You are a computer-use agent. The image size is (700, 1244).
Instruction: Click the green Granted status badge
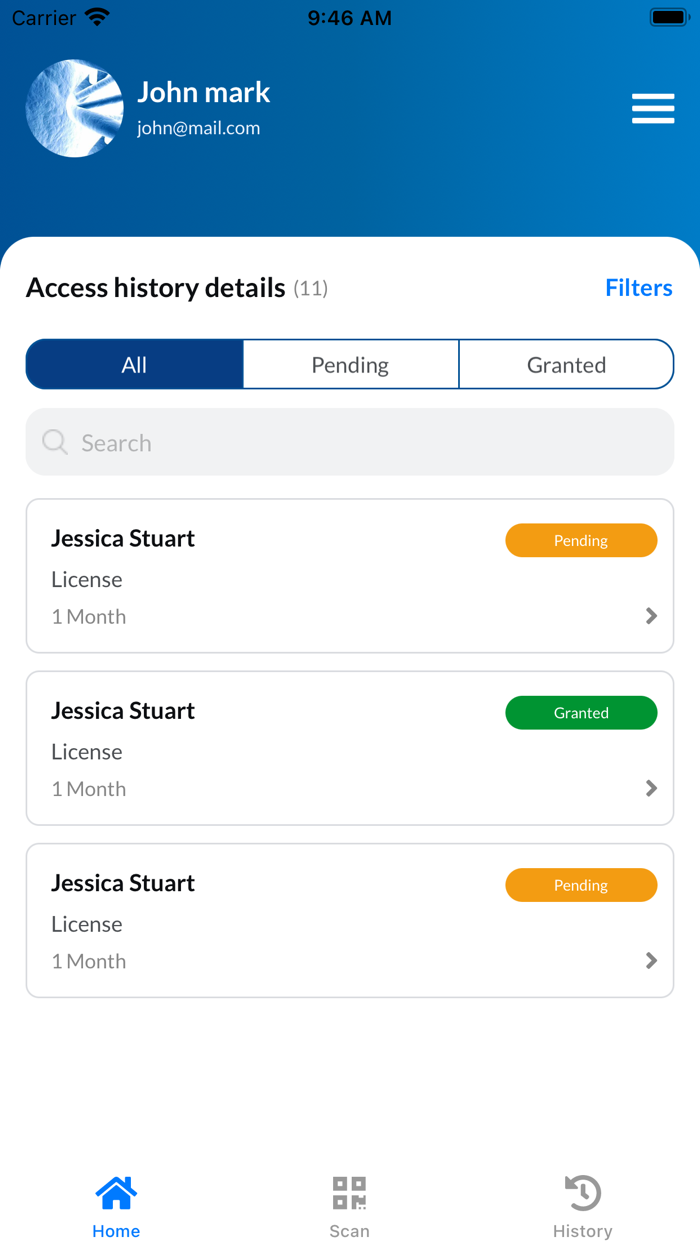[x=581, y=713]
